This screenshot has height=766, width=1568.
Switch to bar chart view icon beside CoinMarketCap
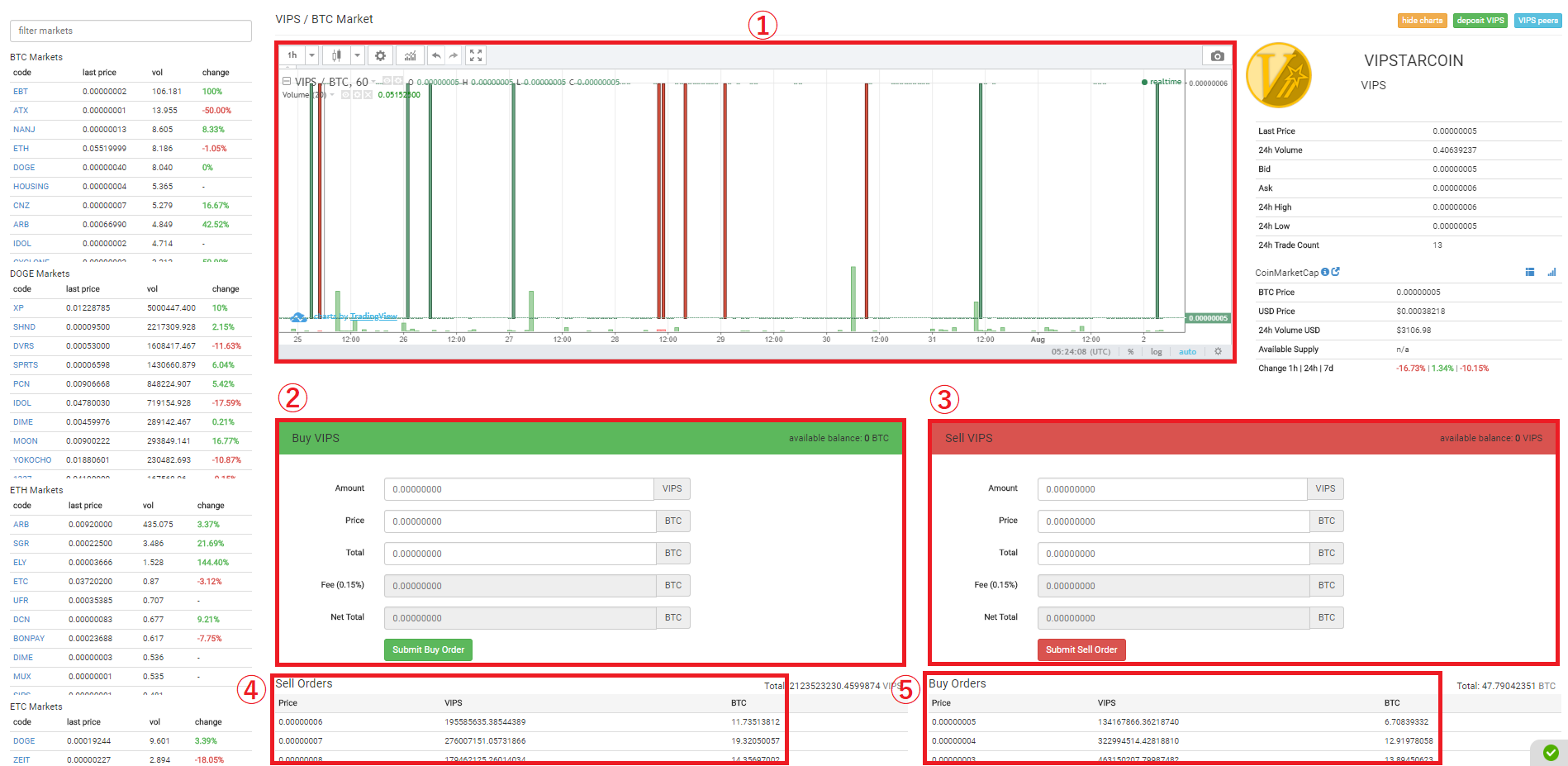(x=1551, y=272)
